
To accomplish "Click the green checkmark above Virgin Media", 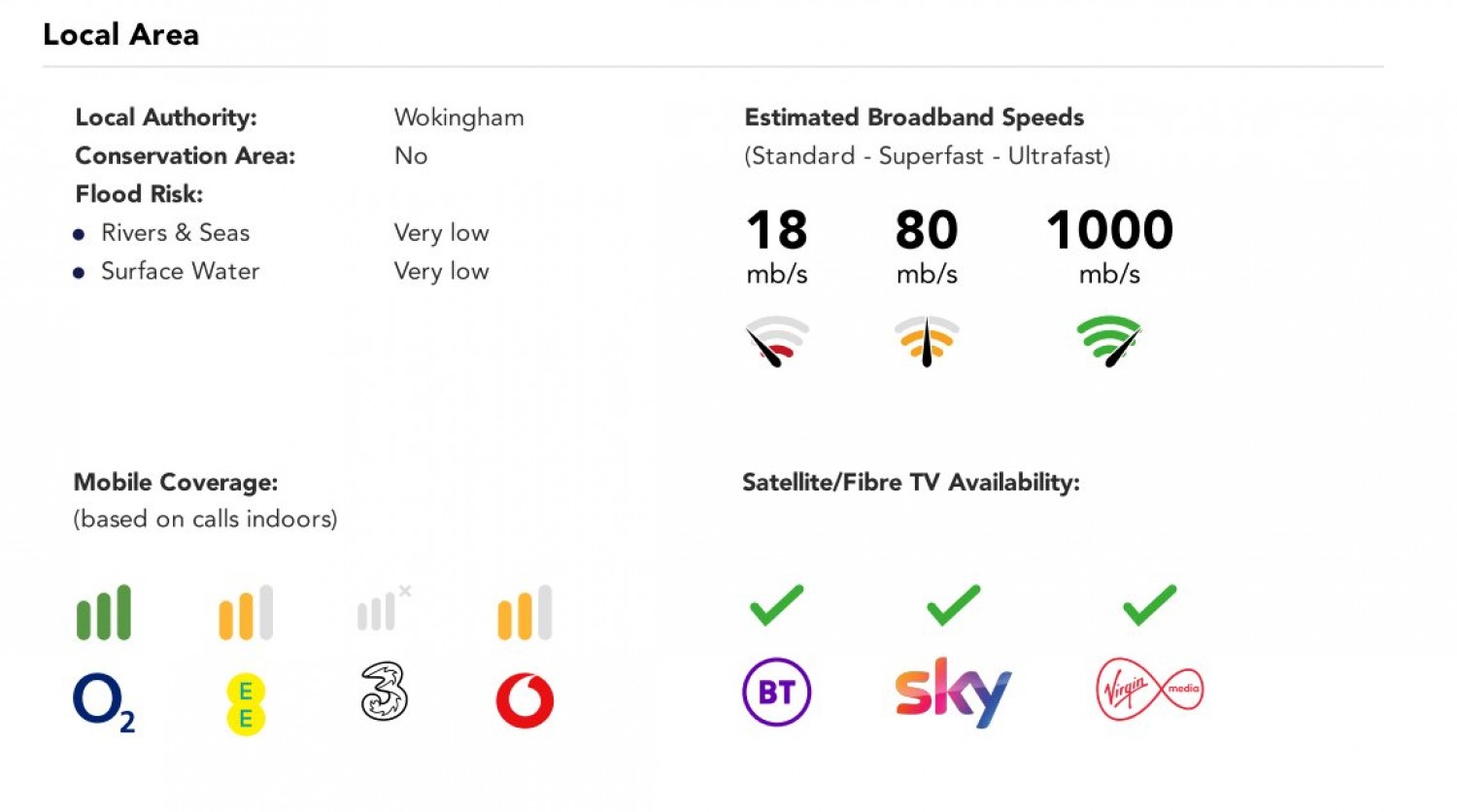I will 1149,605.
